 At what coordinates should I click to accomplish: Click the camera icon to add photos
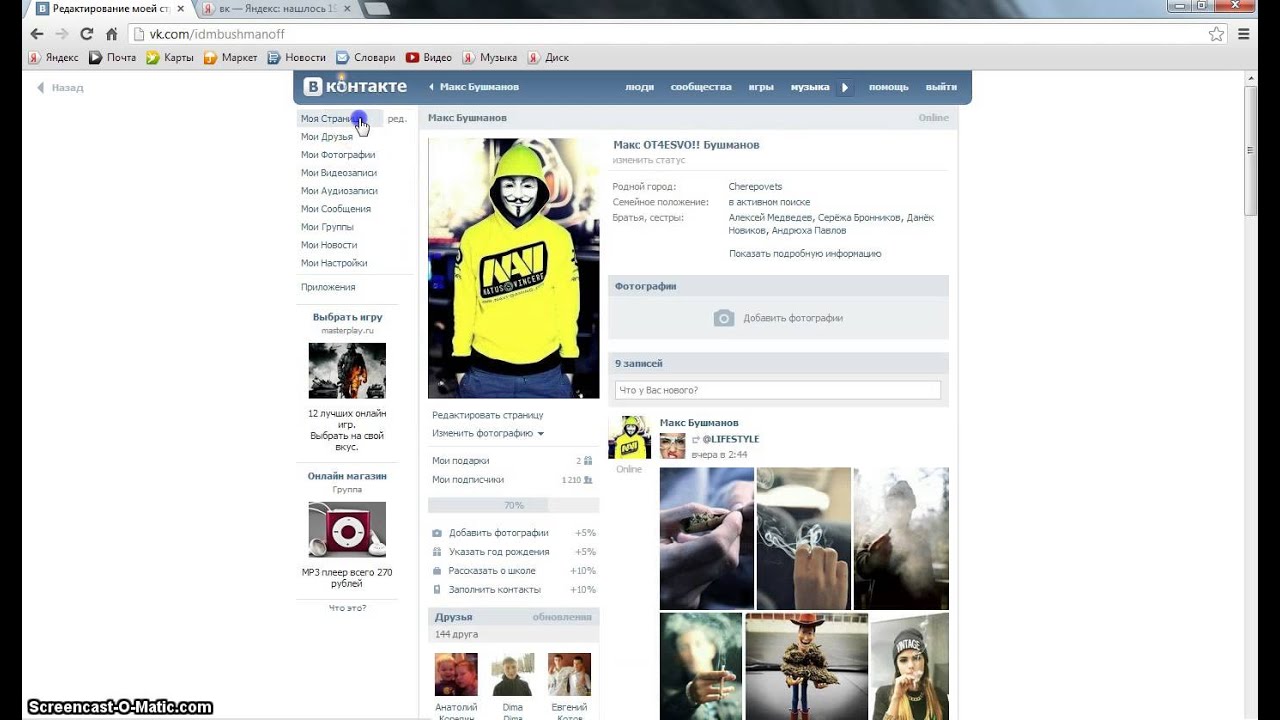pyautogui.click(x=724, y=318)
